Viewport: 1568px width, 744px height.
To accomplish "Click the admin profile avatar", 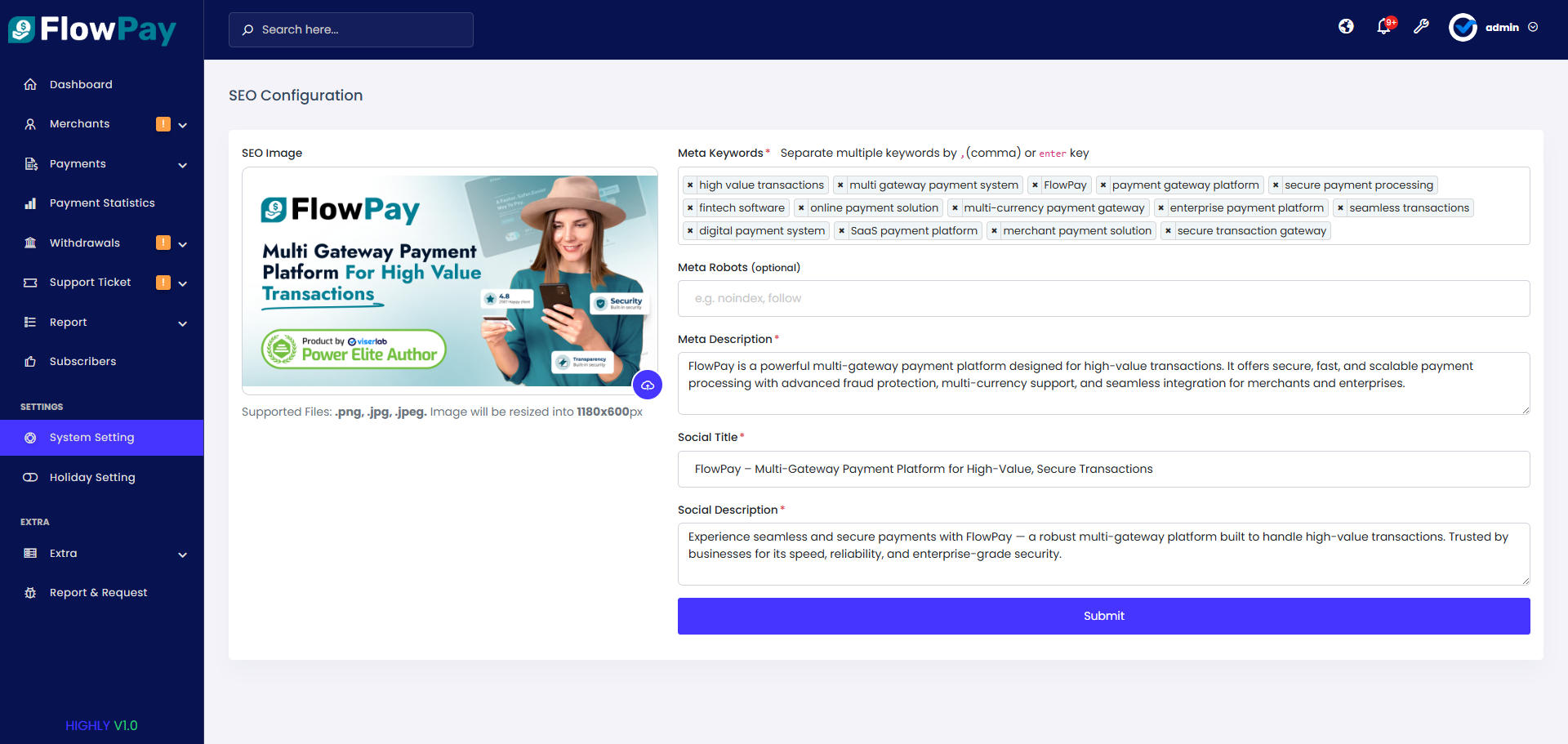I will (1463, 28).
